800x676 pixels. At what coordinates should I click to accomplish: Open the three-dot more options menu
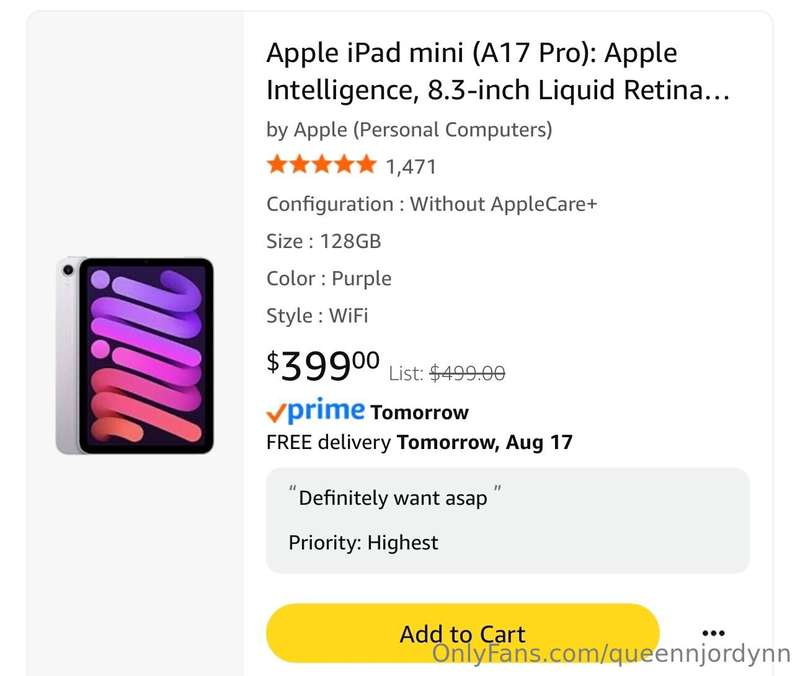click(713, 633)
